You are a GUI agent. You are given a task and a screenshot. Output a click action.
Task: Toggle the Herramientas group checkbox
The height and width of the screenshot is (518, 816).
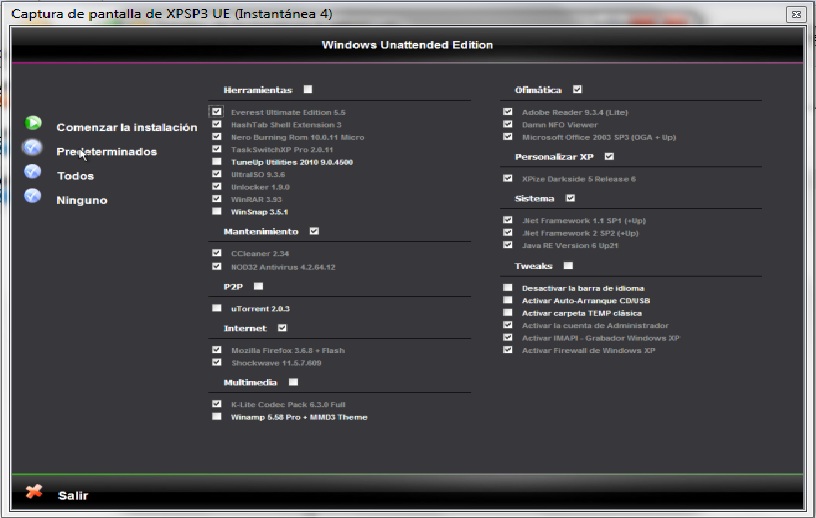tap(308, 89)
